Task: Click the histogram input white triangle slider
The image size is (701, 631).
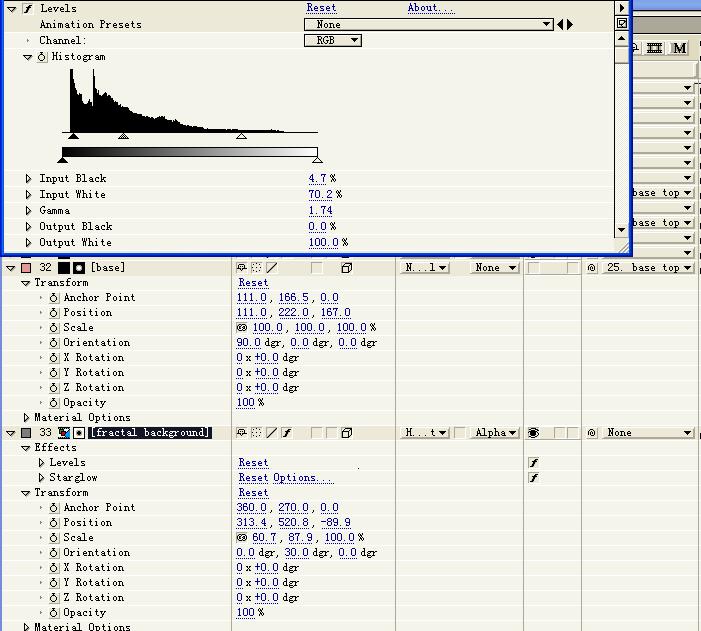Action: click(241, 136)
